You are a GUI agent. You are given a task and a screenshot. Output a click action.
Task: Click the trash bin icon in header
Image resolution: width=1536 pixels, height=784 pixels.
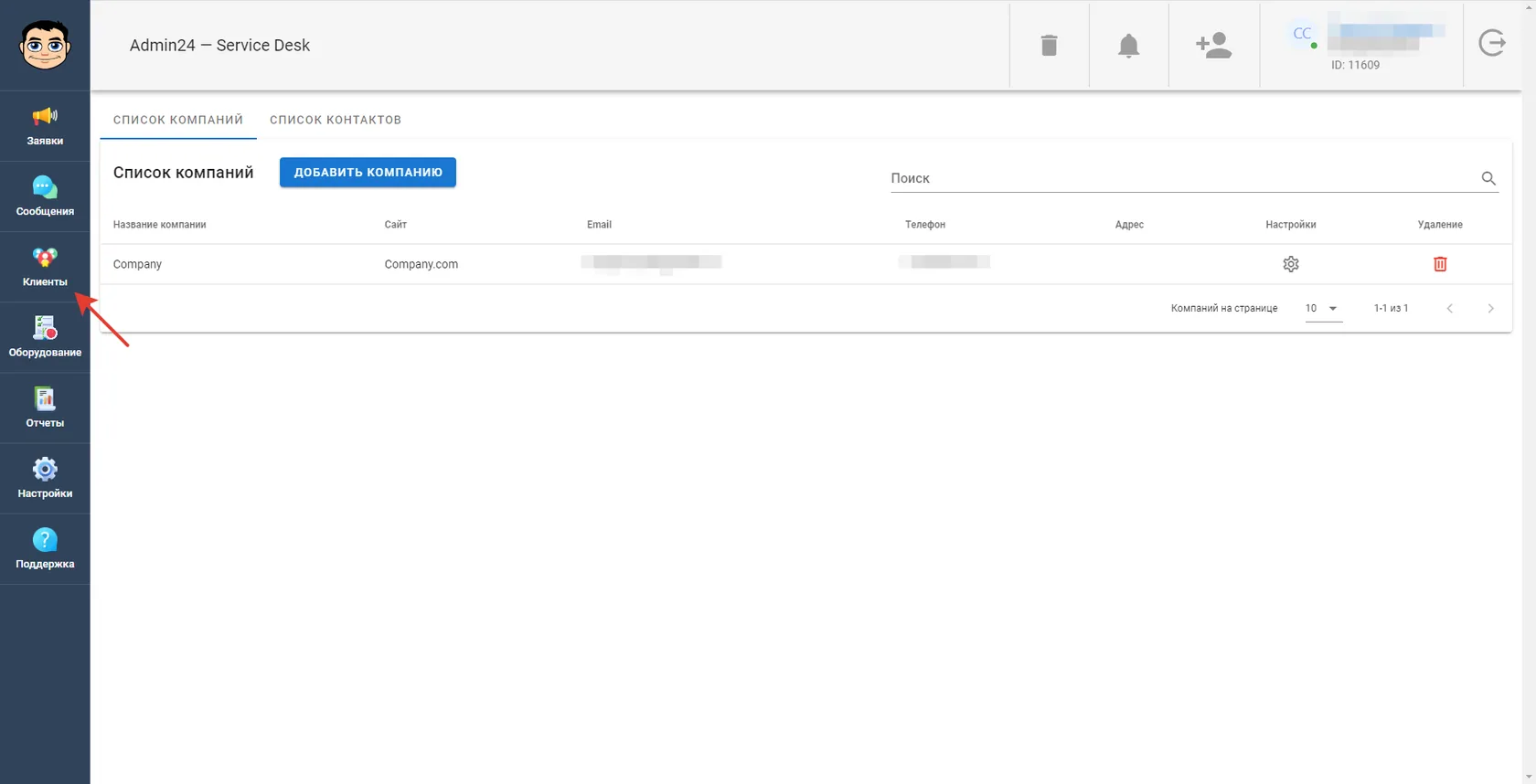click(1049, 45)
